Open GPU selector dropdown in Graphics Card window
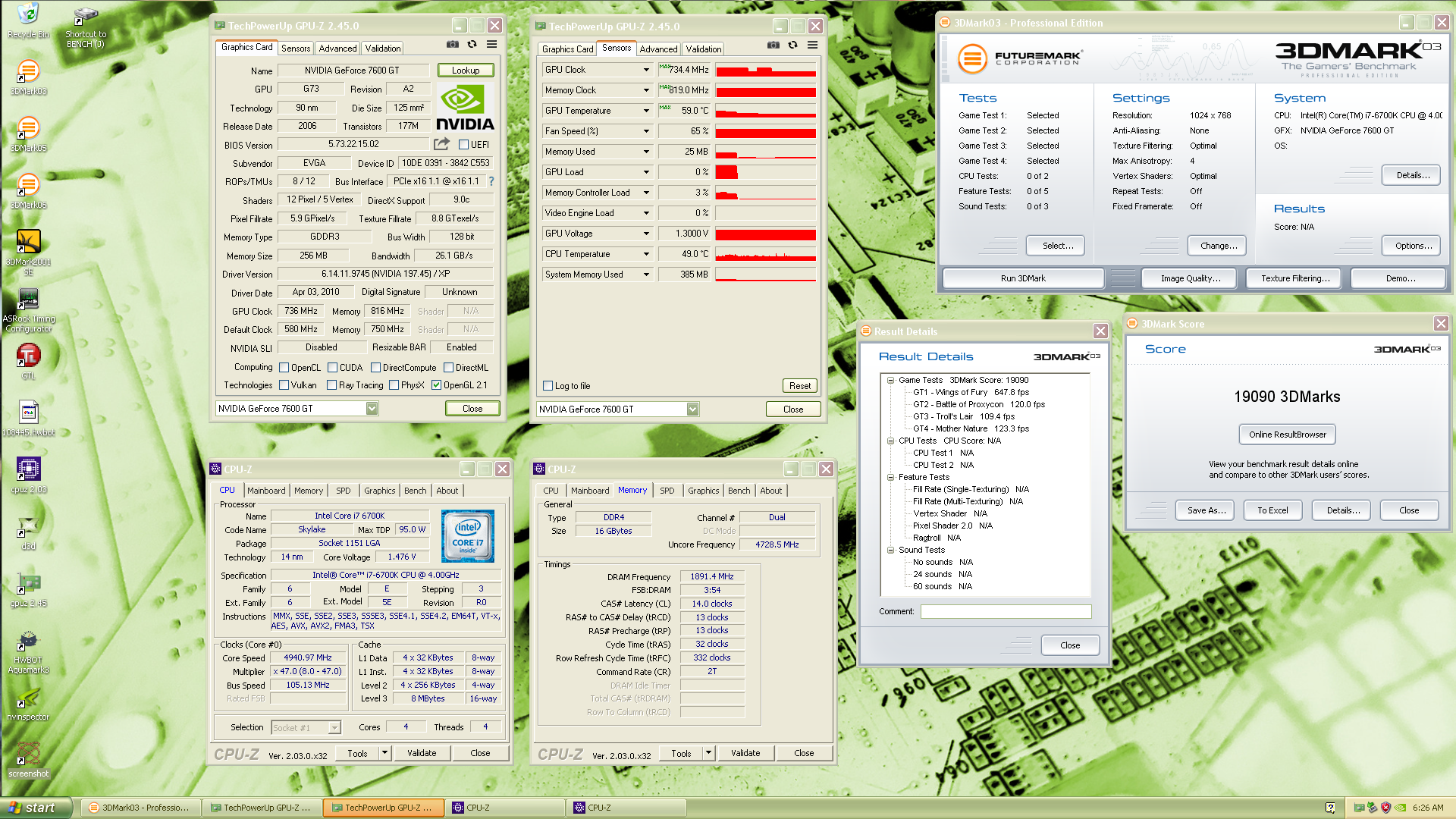Screen dimensions: 1456x819 (372, 409)
